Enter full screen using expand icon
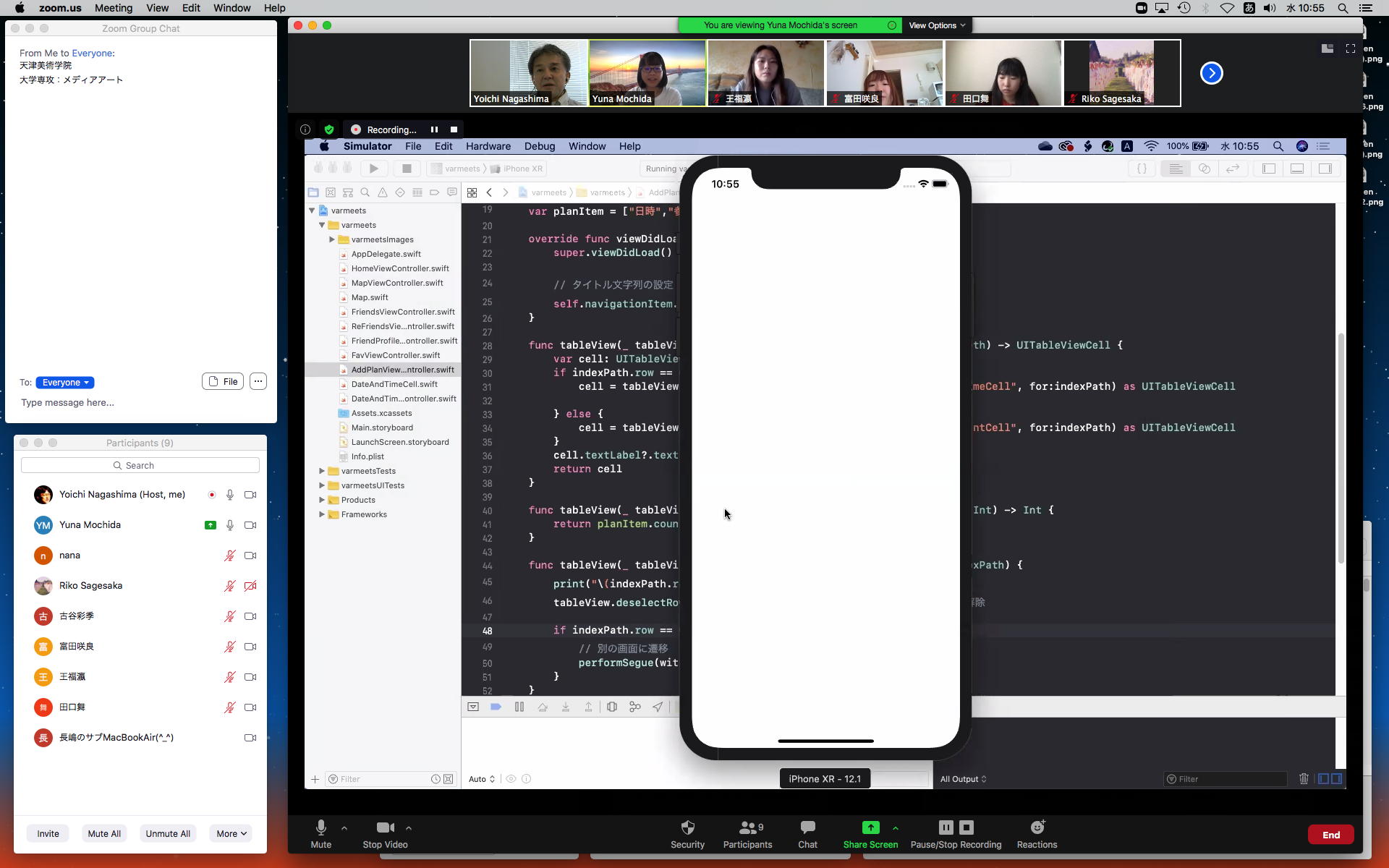The image size is (1389, 868). click(1350, 48)
